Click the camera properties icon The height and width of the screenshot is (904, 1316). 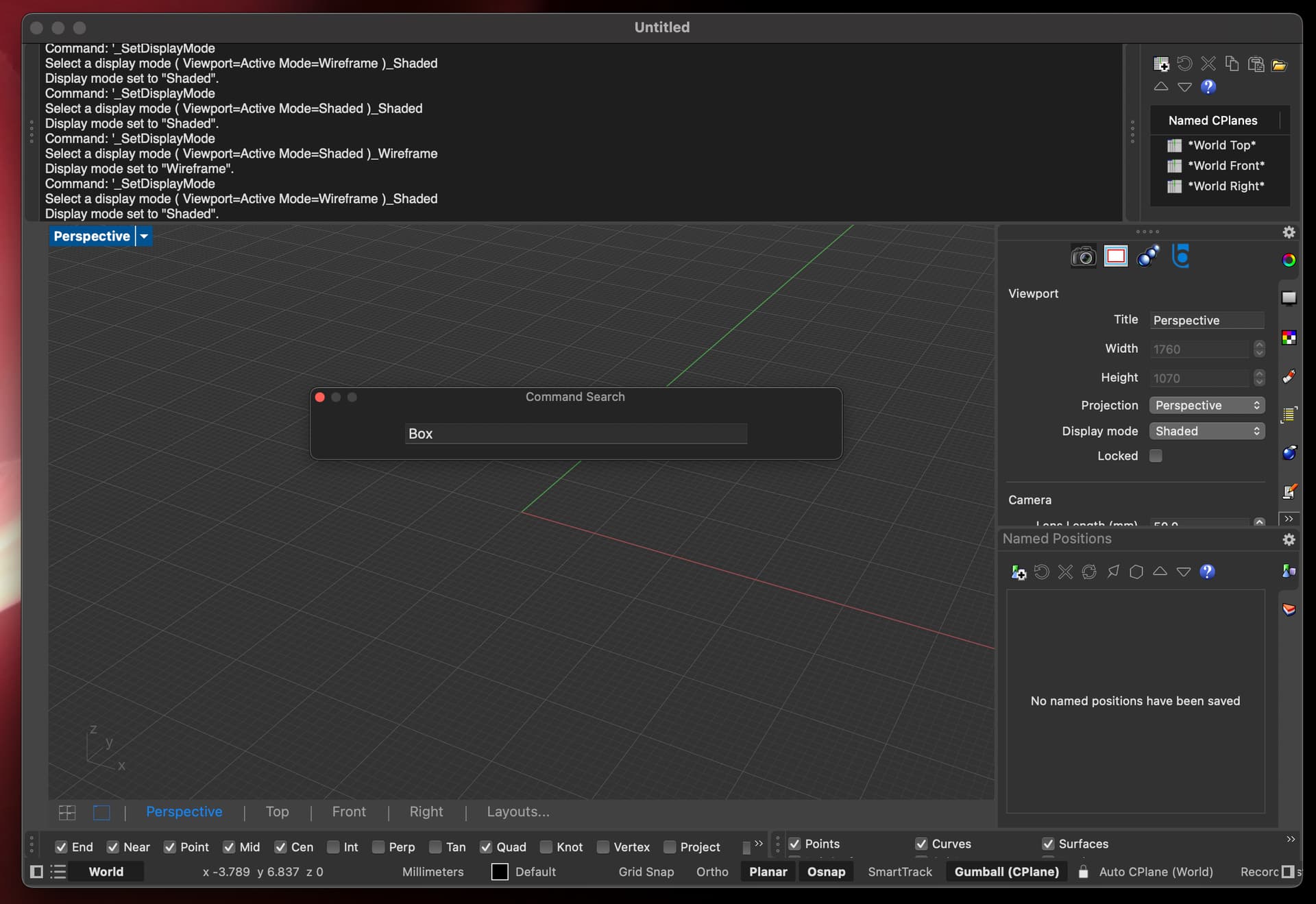pyautogui.click(x=1083, y=256)
